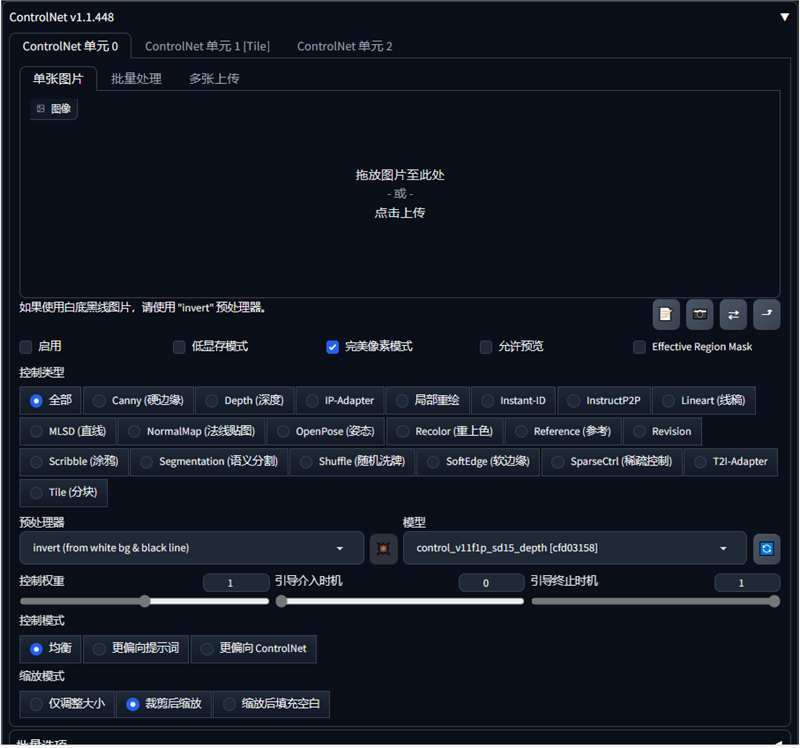The height and width of the screenshot is (748, 800).
Task: Run the preprocessor with the explosion icon
Action: pyautogui.click(x=383, y=548)
